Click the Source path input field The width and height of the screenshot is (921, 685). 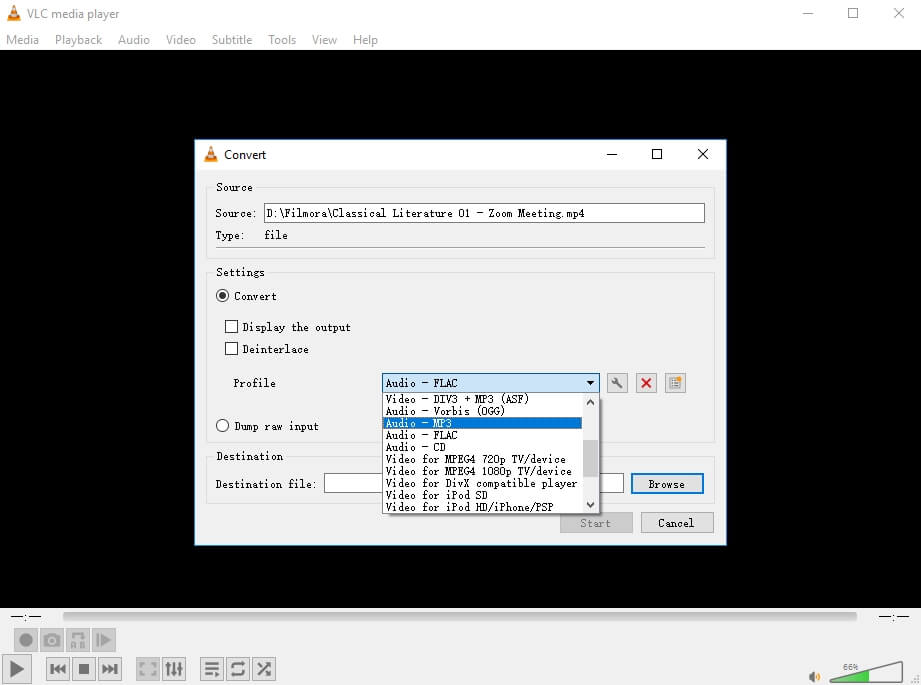pos(484,213)
